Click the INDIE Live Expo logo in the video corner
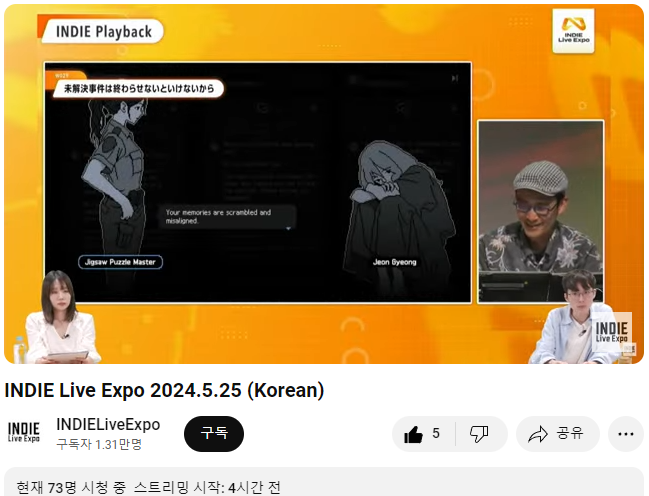 tap(573, 31)
